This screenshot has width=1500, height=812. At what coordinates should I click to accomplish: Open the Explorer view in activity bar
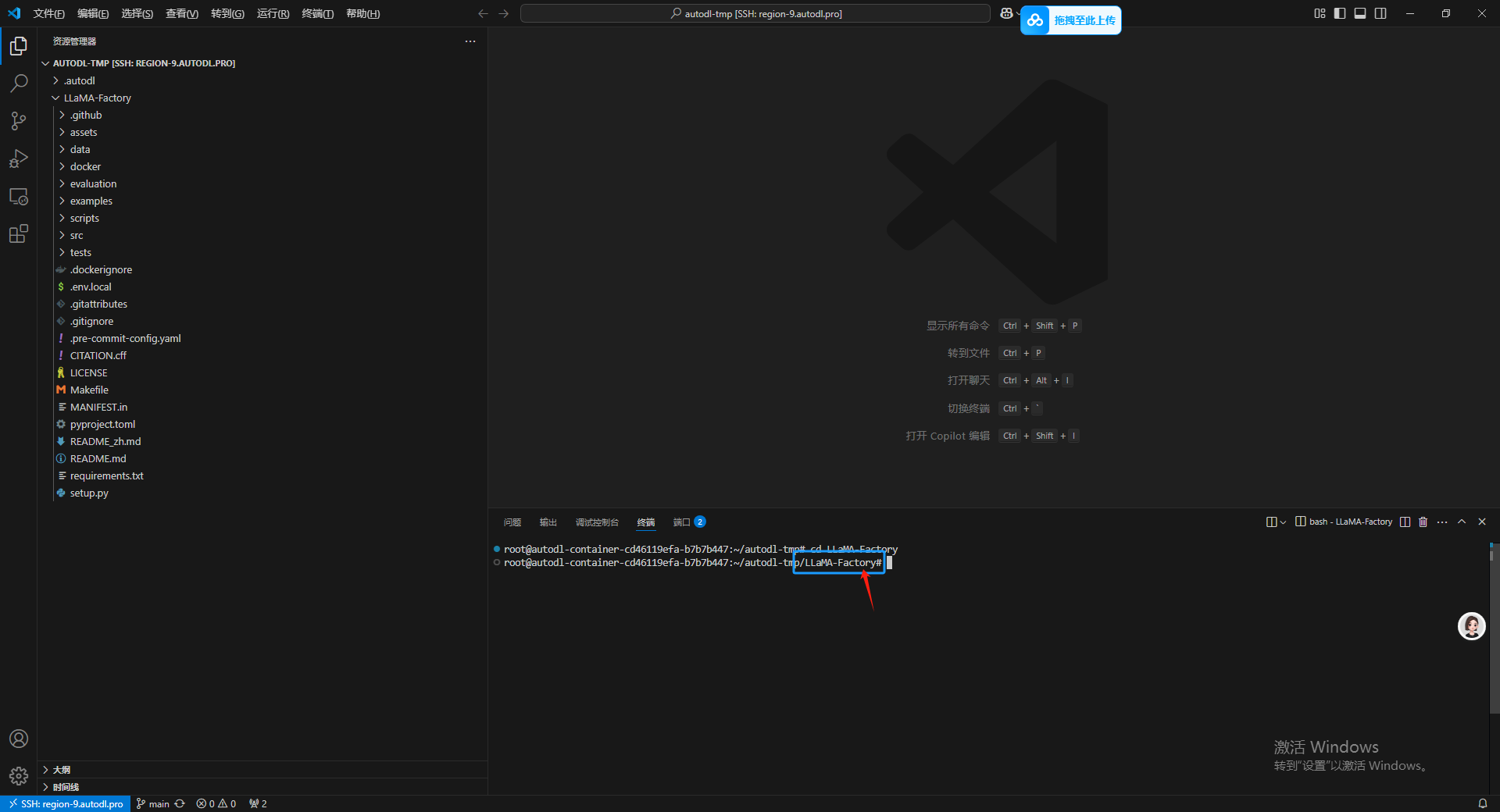pyautogui.click(x=19, y=46)
